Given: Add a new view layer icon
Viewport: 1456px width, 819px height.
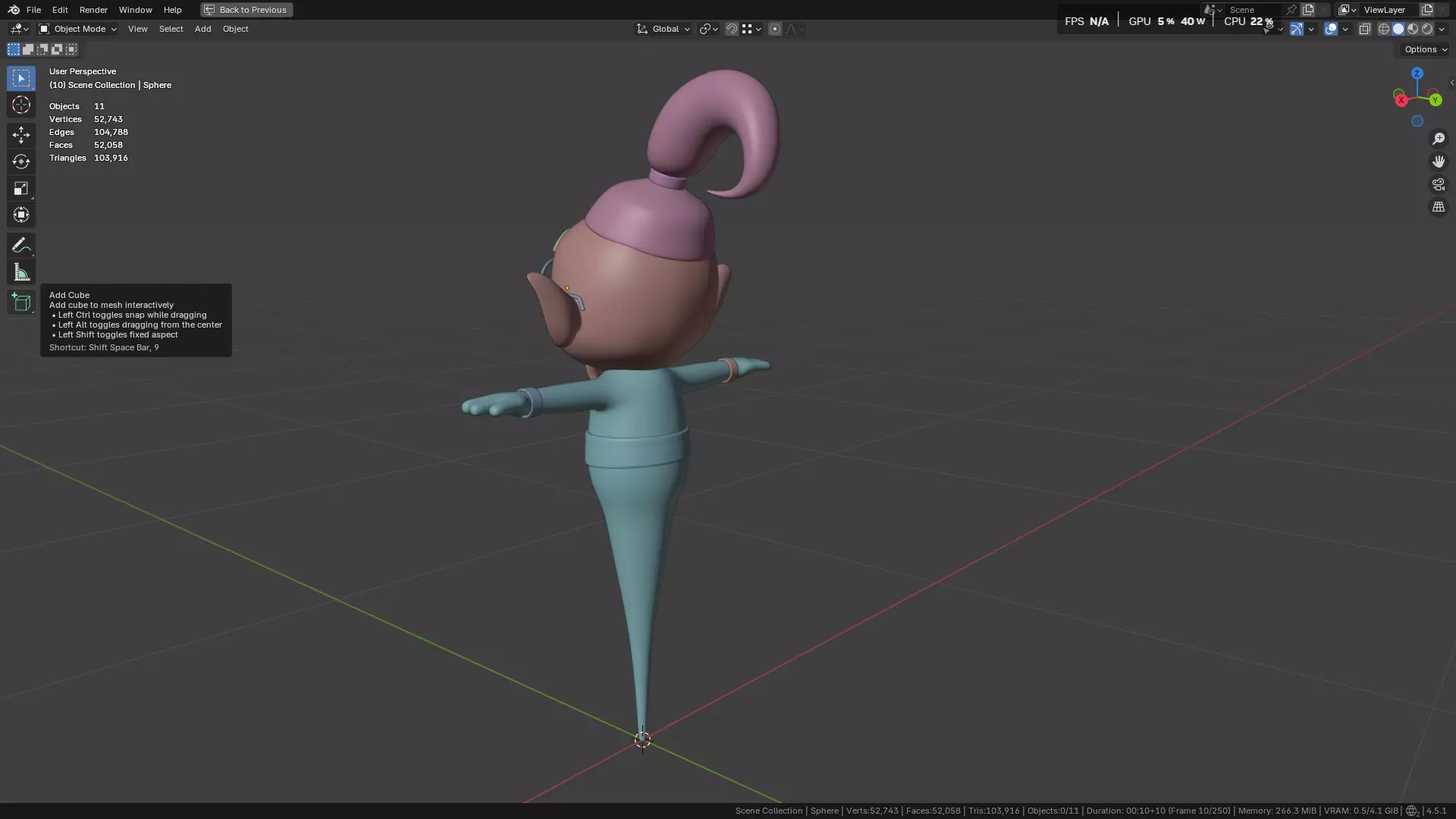Looking at the screenshot, I should [x=1427, y=10].
